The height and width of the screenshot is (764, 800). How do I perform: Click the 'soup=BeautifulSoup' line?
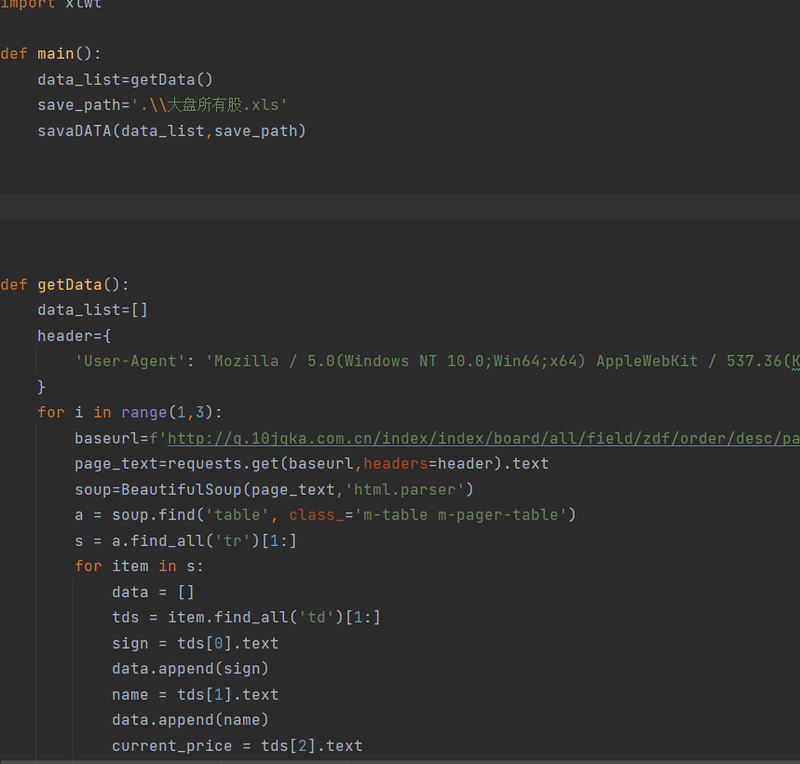tap(274, 490)
